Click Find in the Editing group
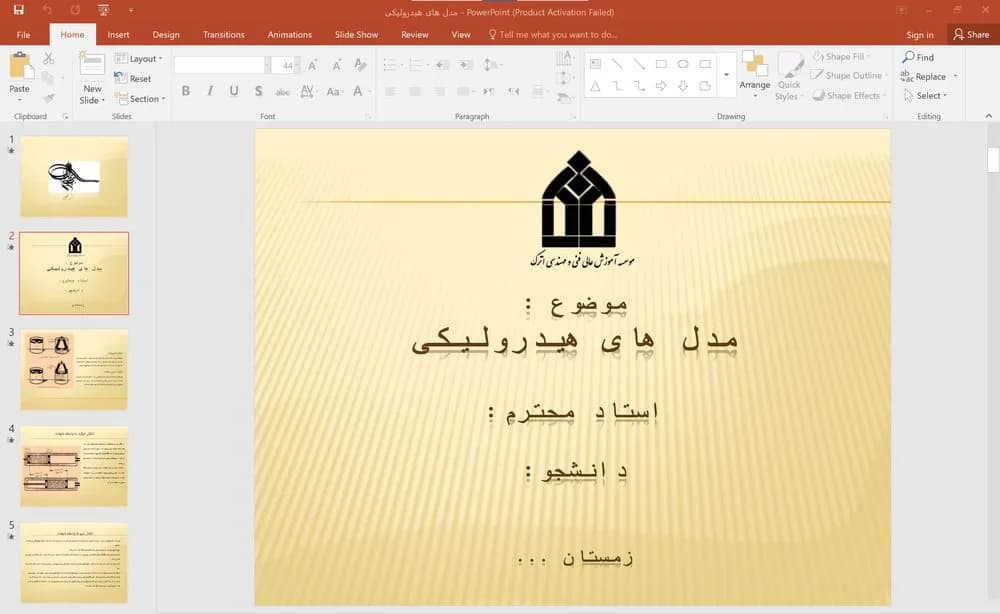The width and height of the screenshot is (1000, 614). click(x=918, y=57)
